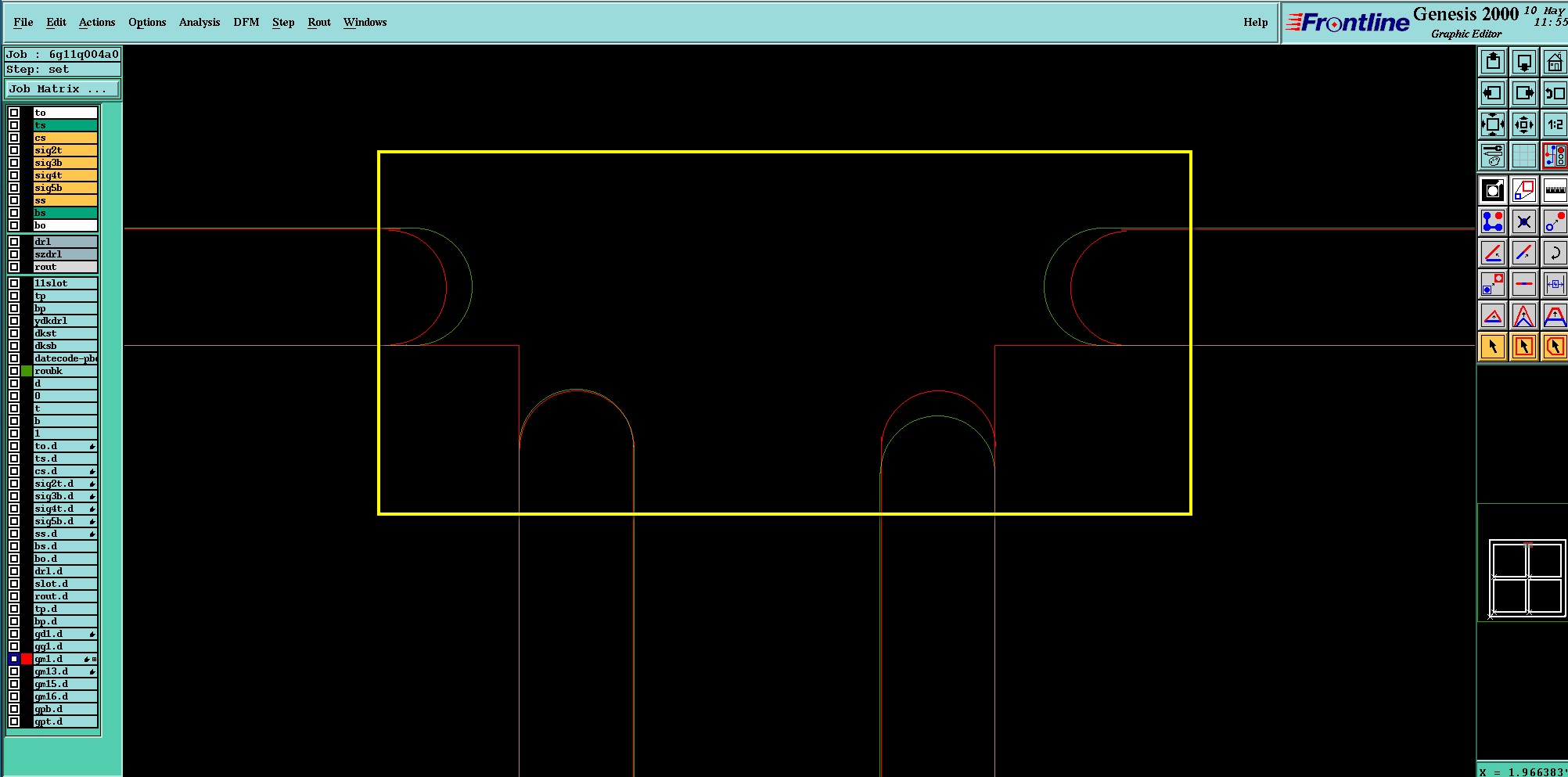The image size is (1568, 777).
Task: Open the Edit menu
Action: click(56, 22)
